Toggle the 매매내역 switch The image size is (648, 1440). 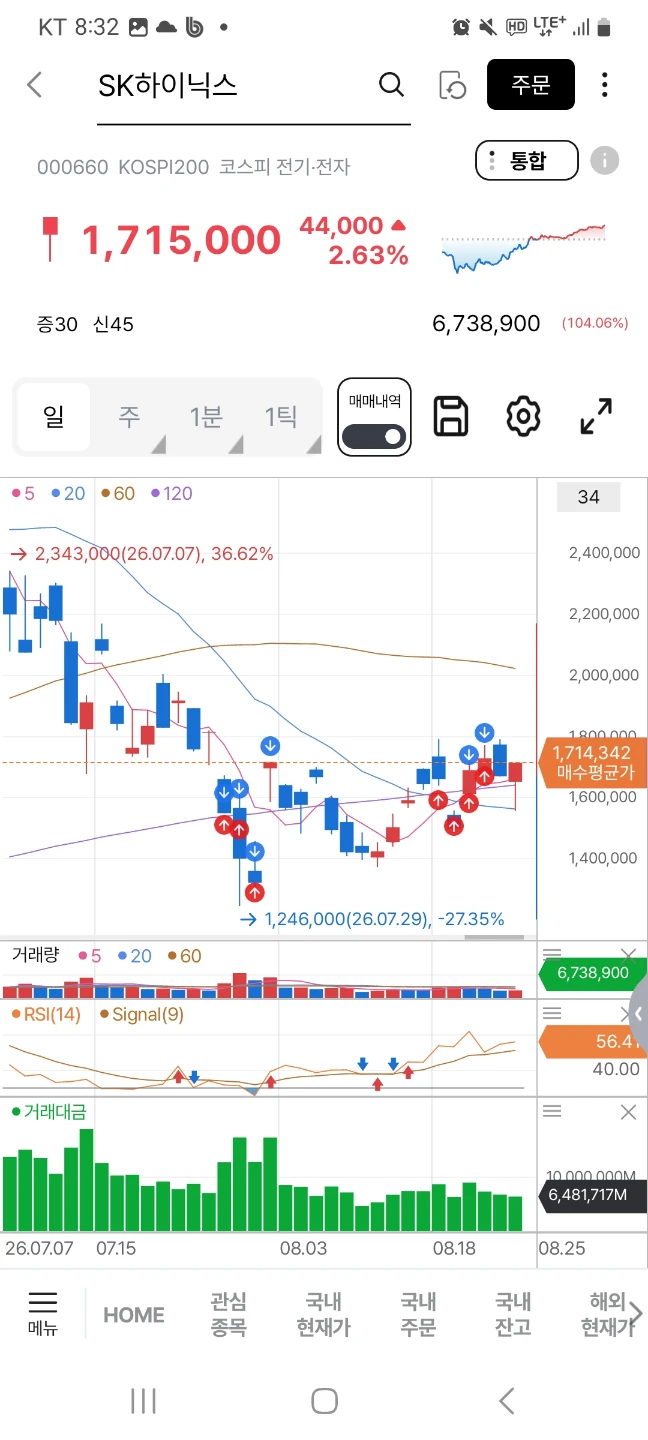(x=374, y=436)
